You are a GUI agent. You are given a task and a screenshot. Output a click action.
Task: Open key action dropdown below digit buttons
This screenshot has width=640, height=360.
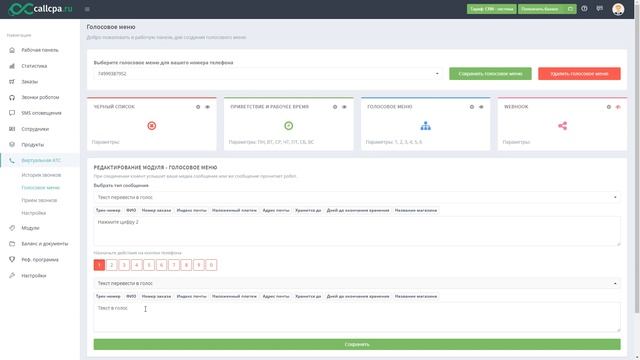(x=357, y=283)
